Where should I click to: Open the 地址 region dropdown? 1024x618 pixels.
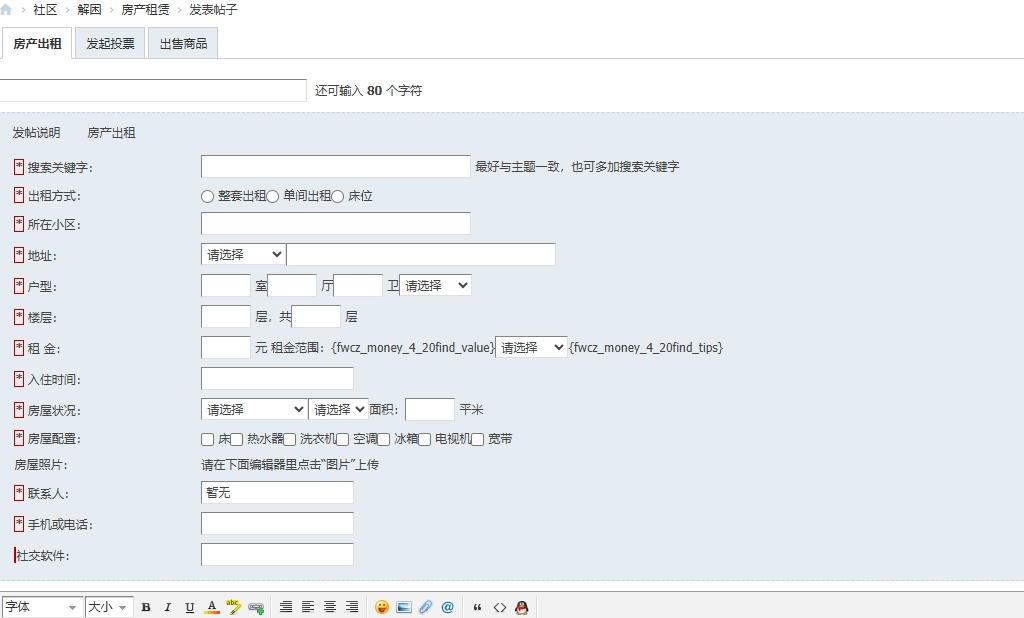[x=243, y=255]
